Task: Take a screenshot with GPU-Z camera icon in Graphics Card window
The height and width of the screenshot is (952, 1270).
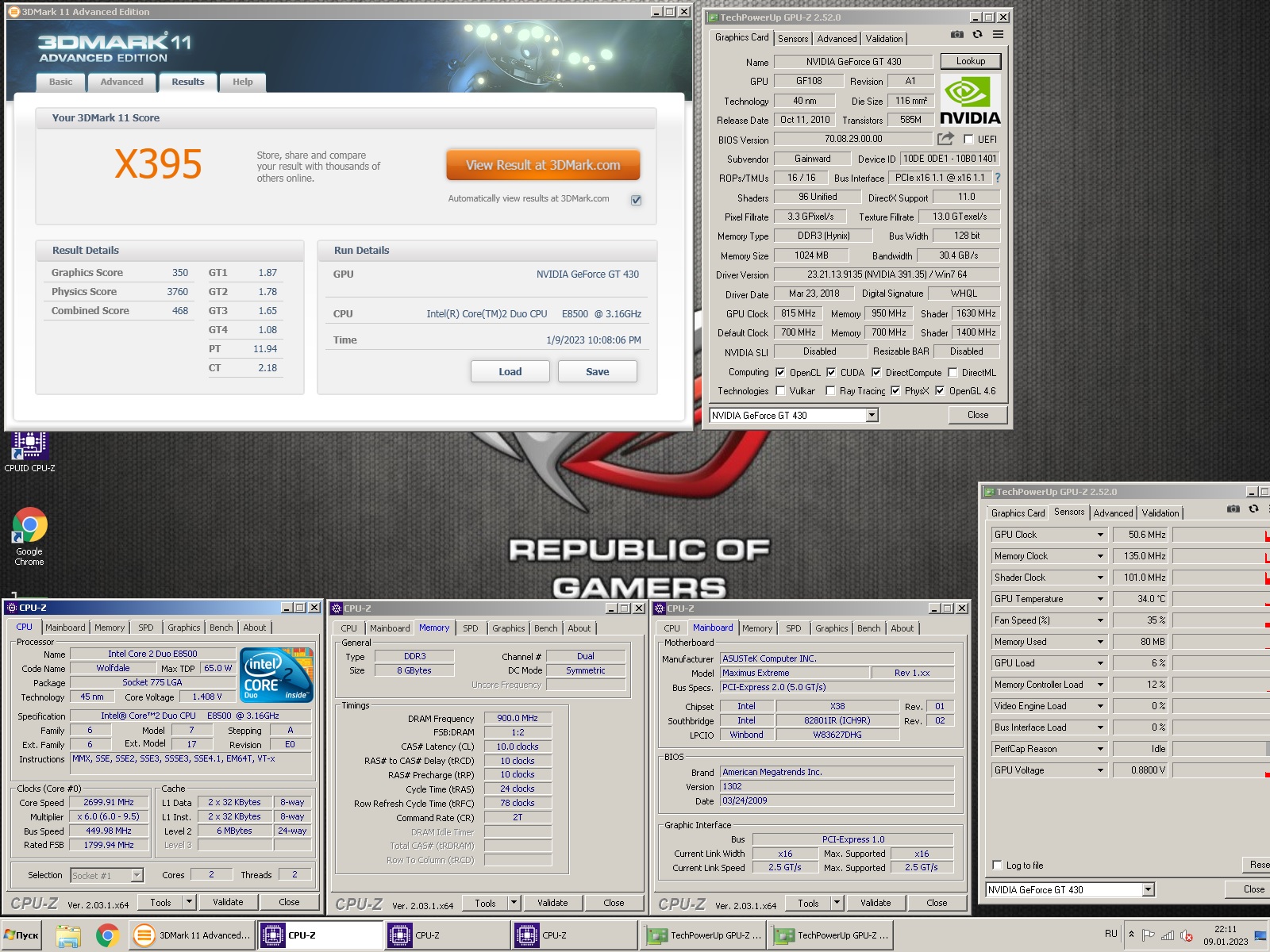Action: [957, 35]
